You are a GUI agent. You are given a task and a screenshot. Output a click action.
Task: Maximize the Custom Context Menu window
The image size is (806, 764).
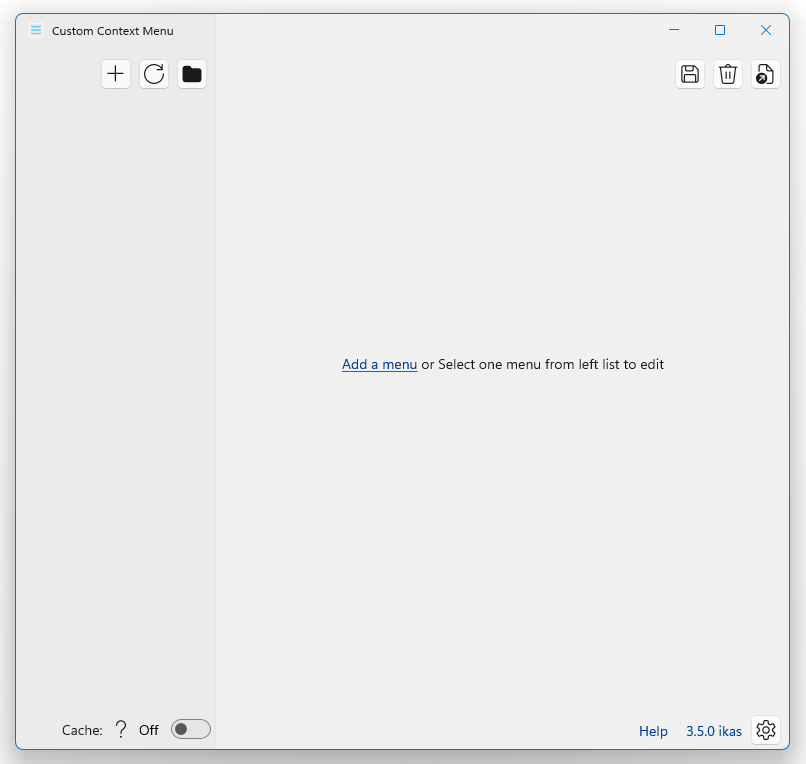720,30
